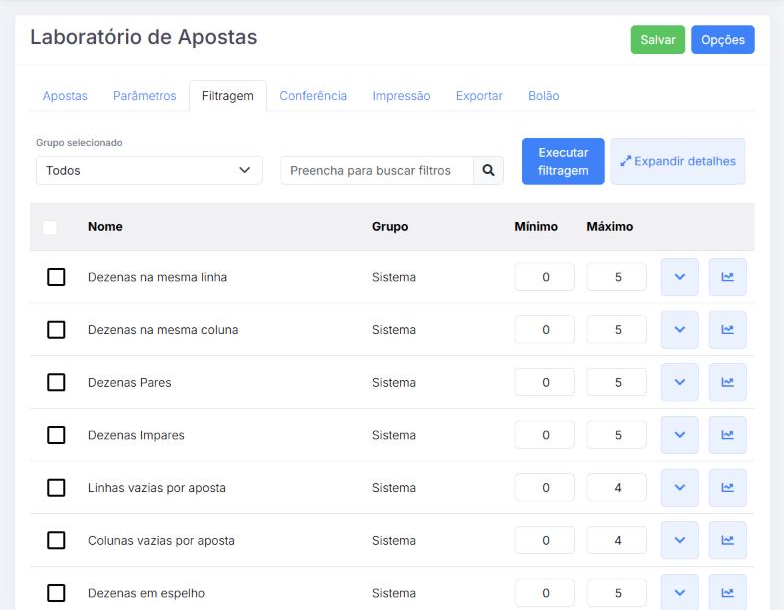The width and height of the screenshot is (784, 610).
Task: Open chart for Dezenas na mesma coluna
Action: click(x=728, y=330)
